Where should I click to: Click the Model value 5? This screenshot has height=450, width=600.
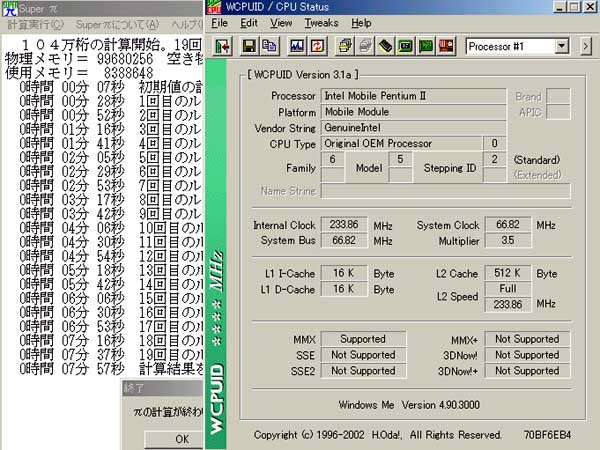[x=400, y=159]
